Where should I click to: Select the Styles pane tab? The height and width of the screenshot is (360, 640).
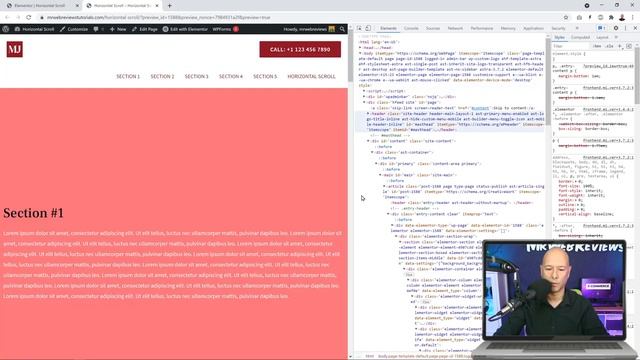[560, 37]
